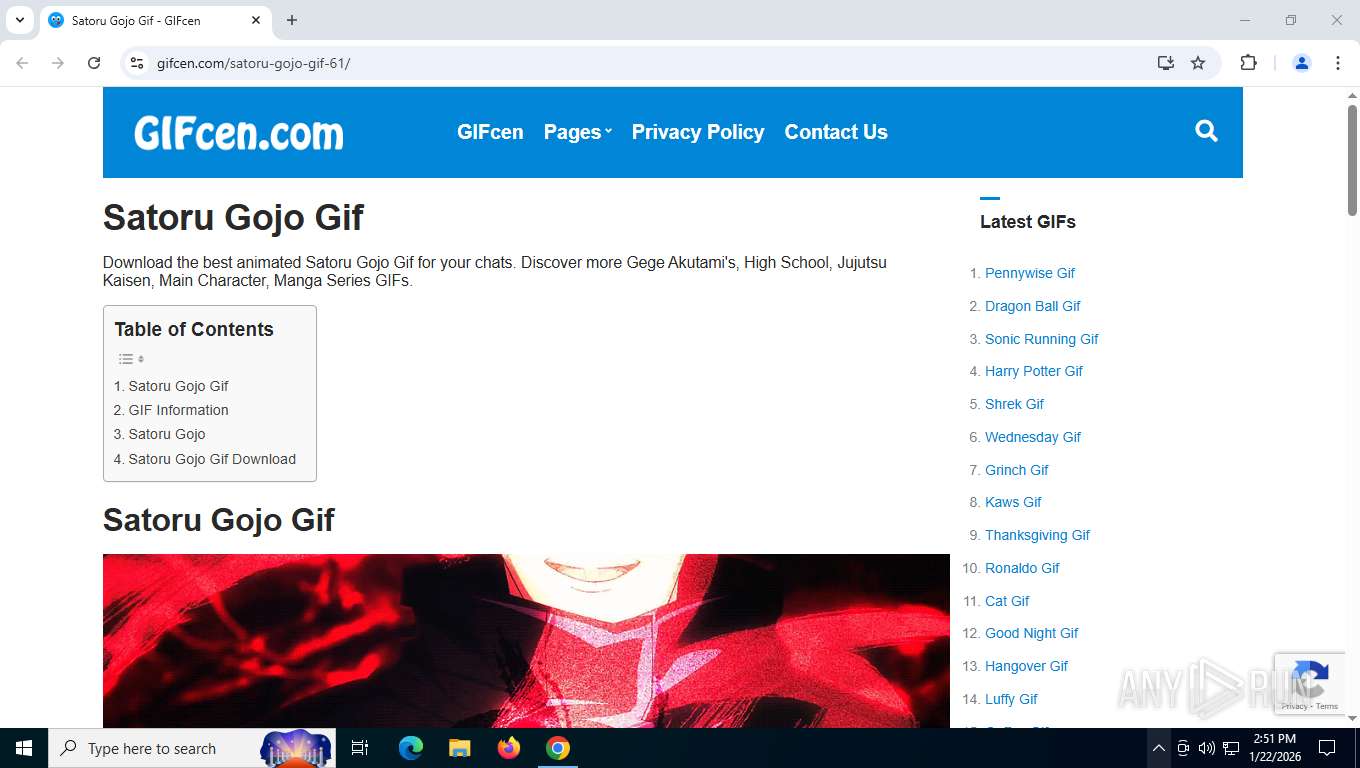Viewport: 1360px width, 768px height.
Task: Open the notification center icon
Action: (1327, 748)
